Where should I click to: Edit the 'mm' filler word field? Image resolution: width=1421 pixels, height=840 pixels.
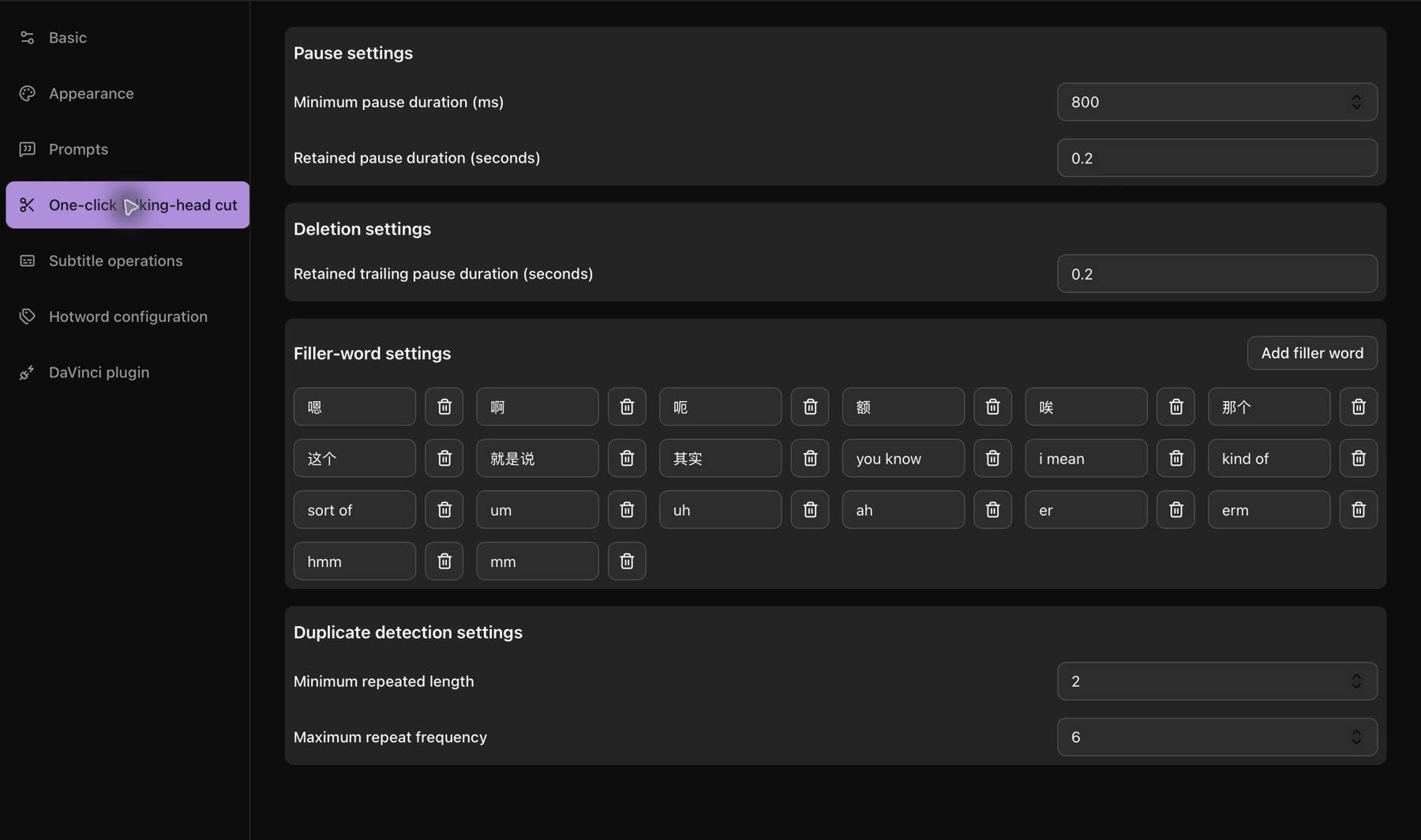[538, 561]
